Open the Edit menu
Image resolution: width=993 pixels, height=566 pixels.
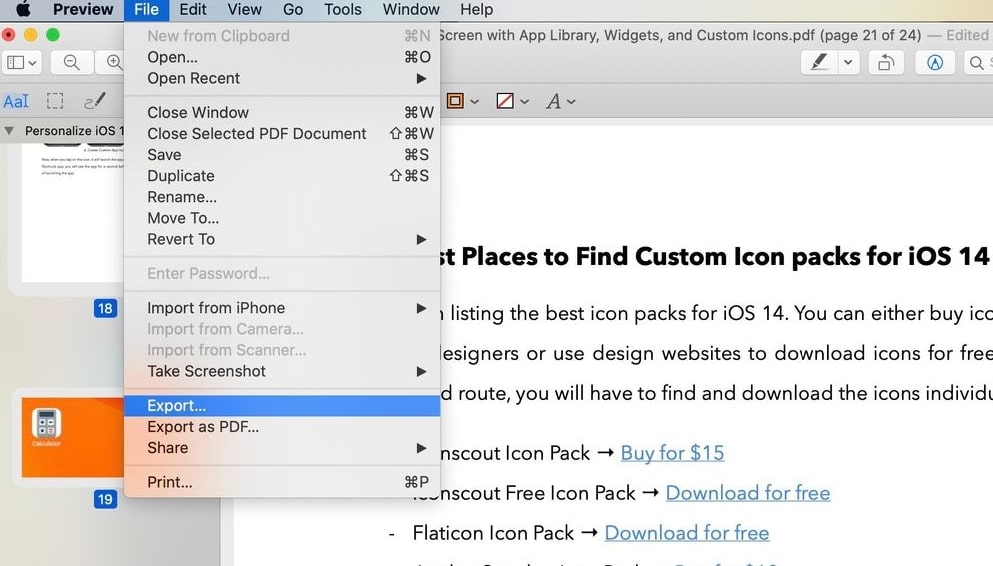pos(193,9)
